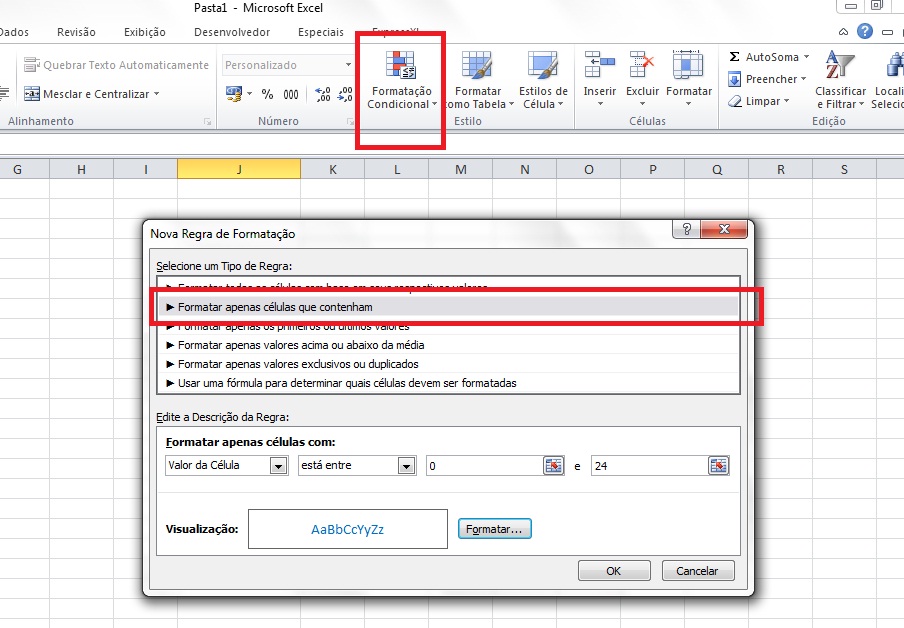The width and height of the screenshot is (904, 628).
Task: Minimize the ribbon with the caret icon
Action: click(x=843, y=32)
